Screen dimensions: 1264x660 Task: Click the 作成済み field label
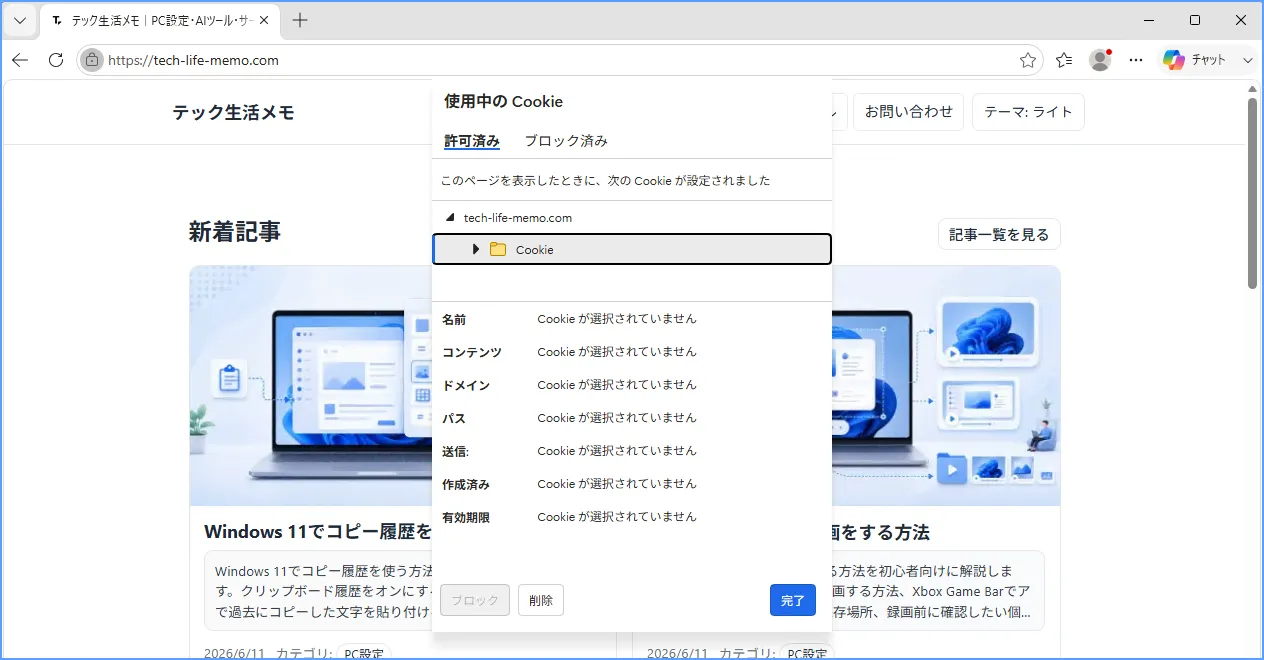(466, 484)
